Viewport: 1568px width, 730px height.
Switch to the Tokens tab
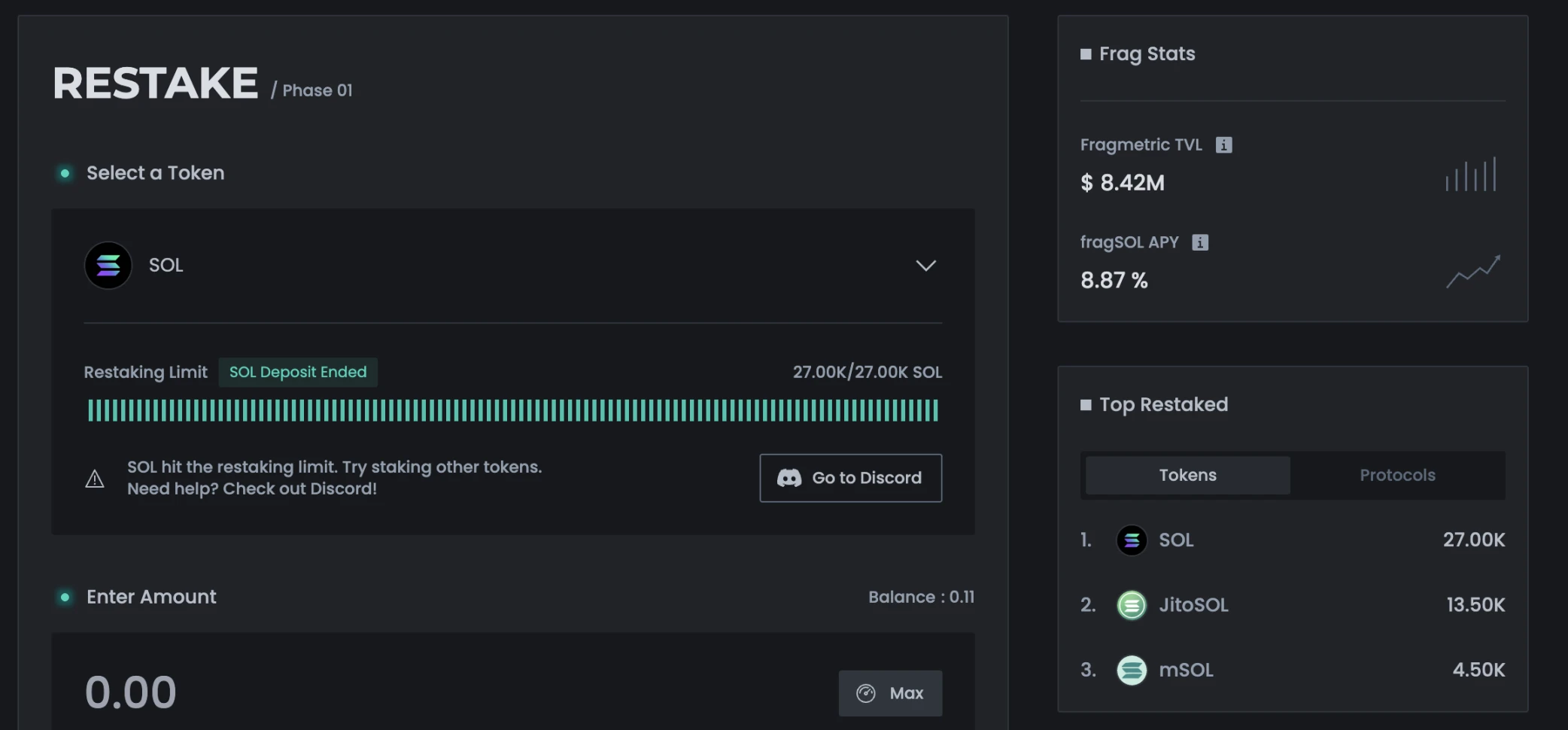pyautogui.click(x=1187, y=476)
